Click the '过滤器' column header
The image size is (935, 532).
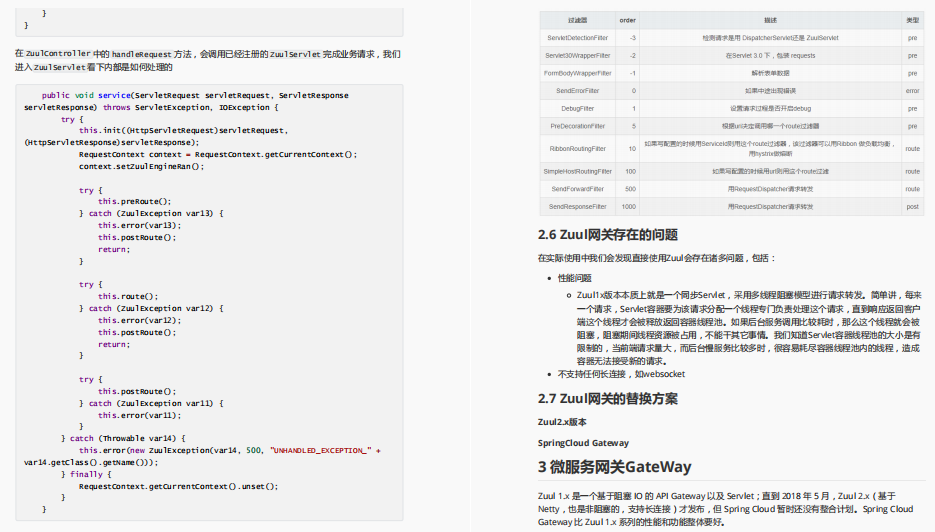pos(577,20)
